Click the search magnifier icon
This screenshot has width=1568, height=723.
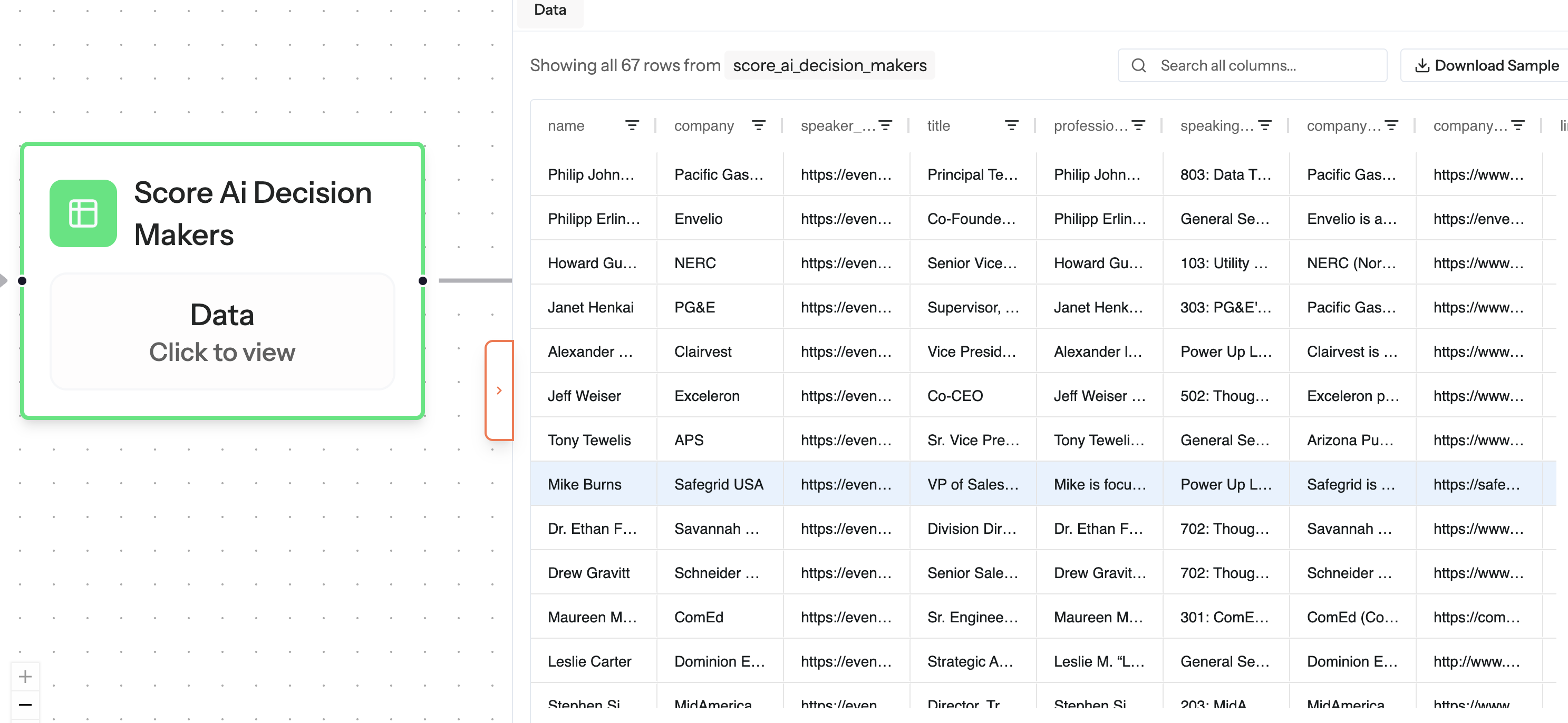tap(1138, 65)
